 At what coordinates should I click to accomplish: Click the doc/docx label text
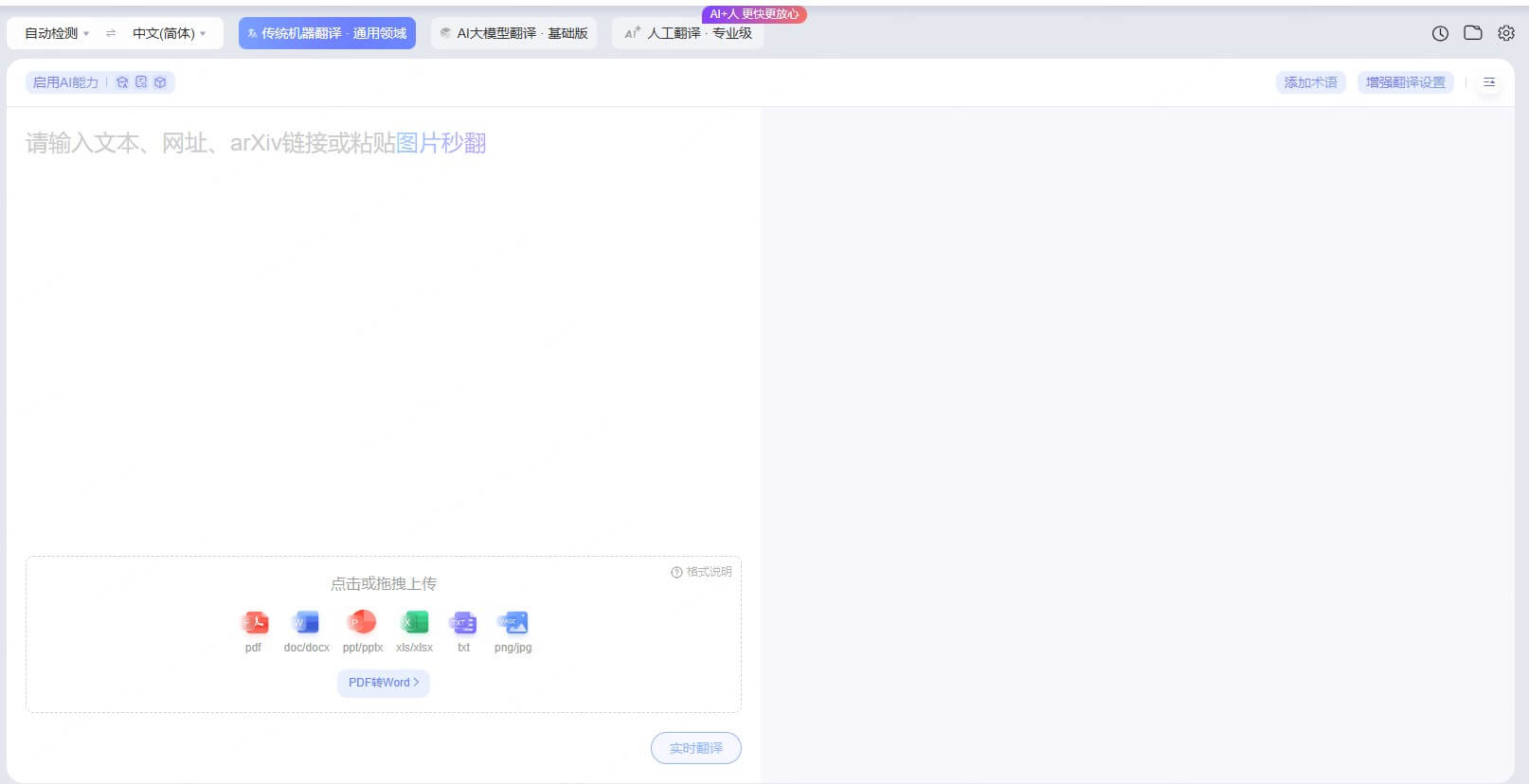click(307, 648)
